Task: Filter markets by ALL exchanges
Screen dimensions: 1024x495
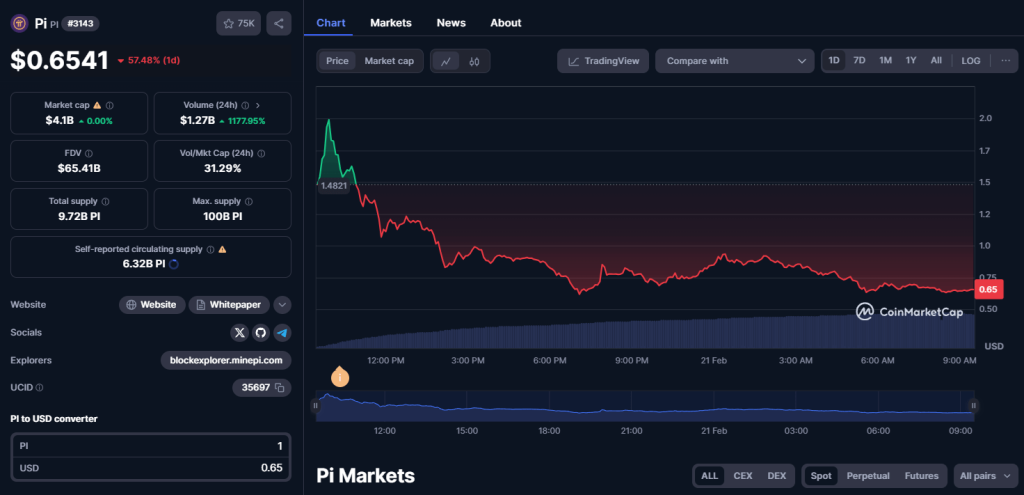Action: 709,476
